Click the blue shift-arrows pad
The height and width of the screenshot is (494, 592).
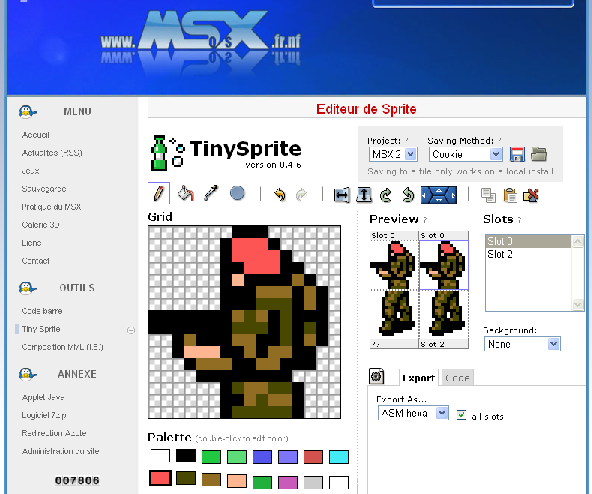(x=439, y=195)
